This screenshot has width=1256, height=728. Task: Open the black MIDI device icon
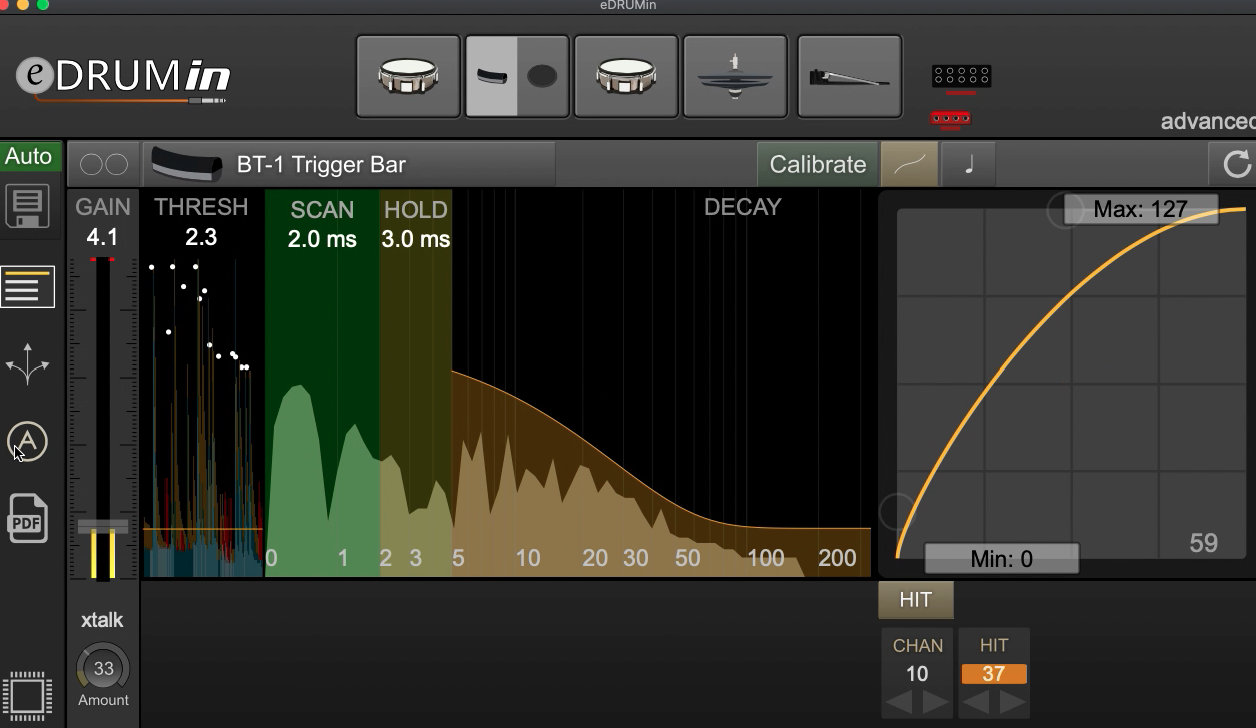tap(961, 76)
